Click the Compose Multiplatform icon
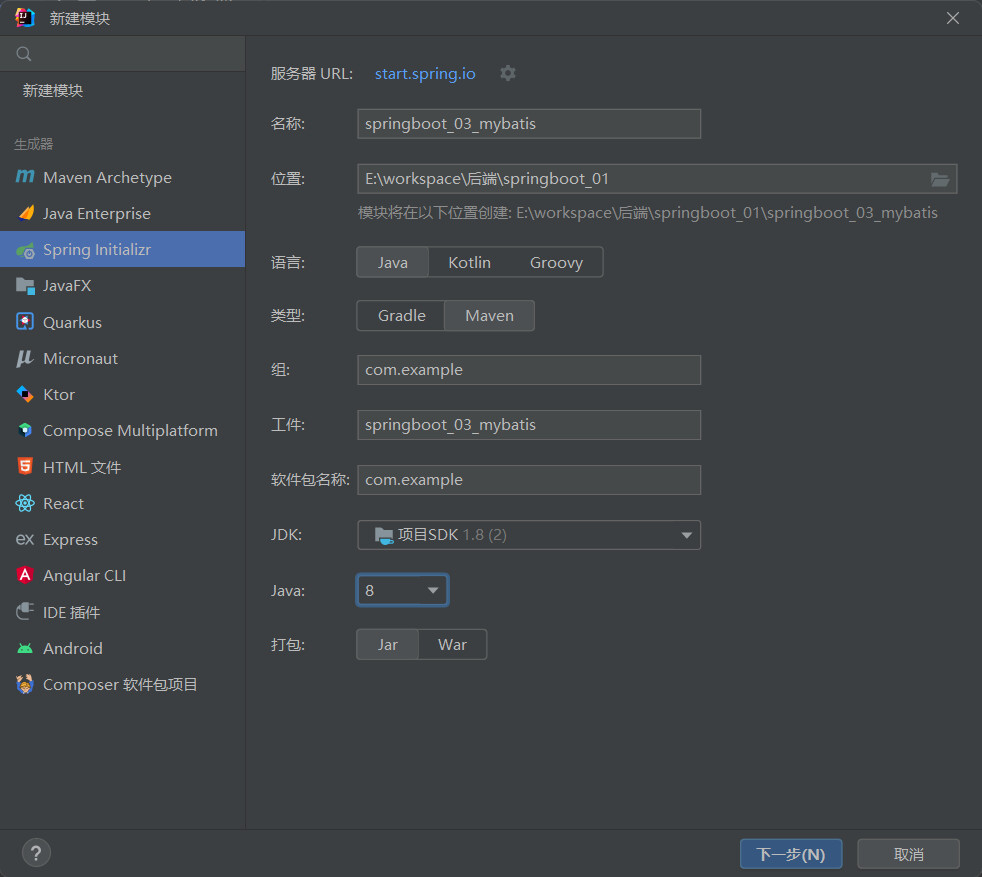Screen dimensions: 982x877 pyautogui.click(x=25, y=430)
